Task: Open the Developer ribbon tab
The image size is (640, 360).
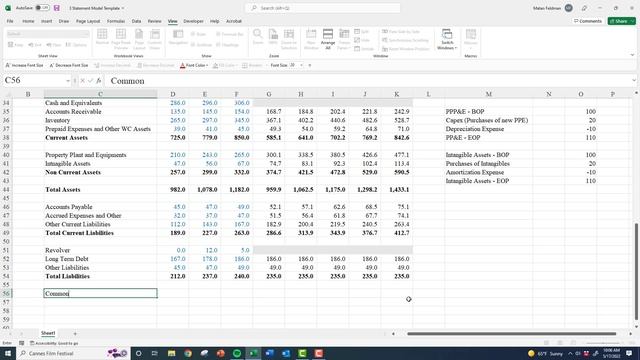Action: point(193,21)
